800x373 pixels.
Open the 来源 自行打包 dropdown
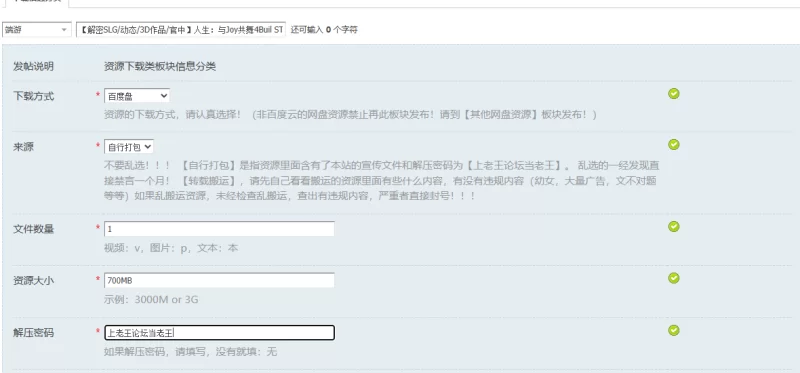tap(129, 147)
